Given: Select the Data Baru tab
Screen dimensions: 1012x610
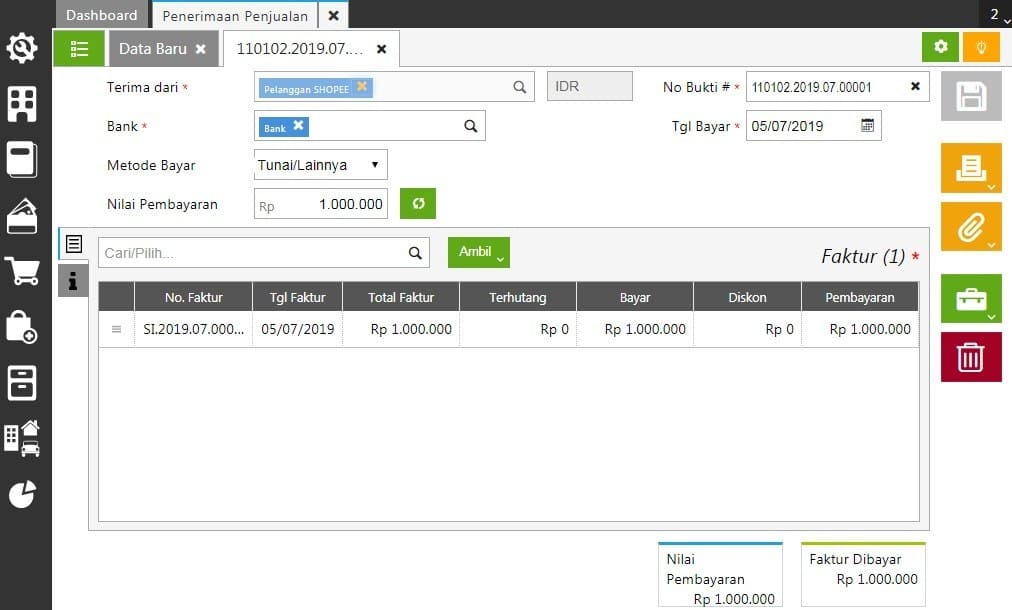Looking at the screenshot, I should pyautogui.click(x=150, y=48).
